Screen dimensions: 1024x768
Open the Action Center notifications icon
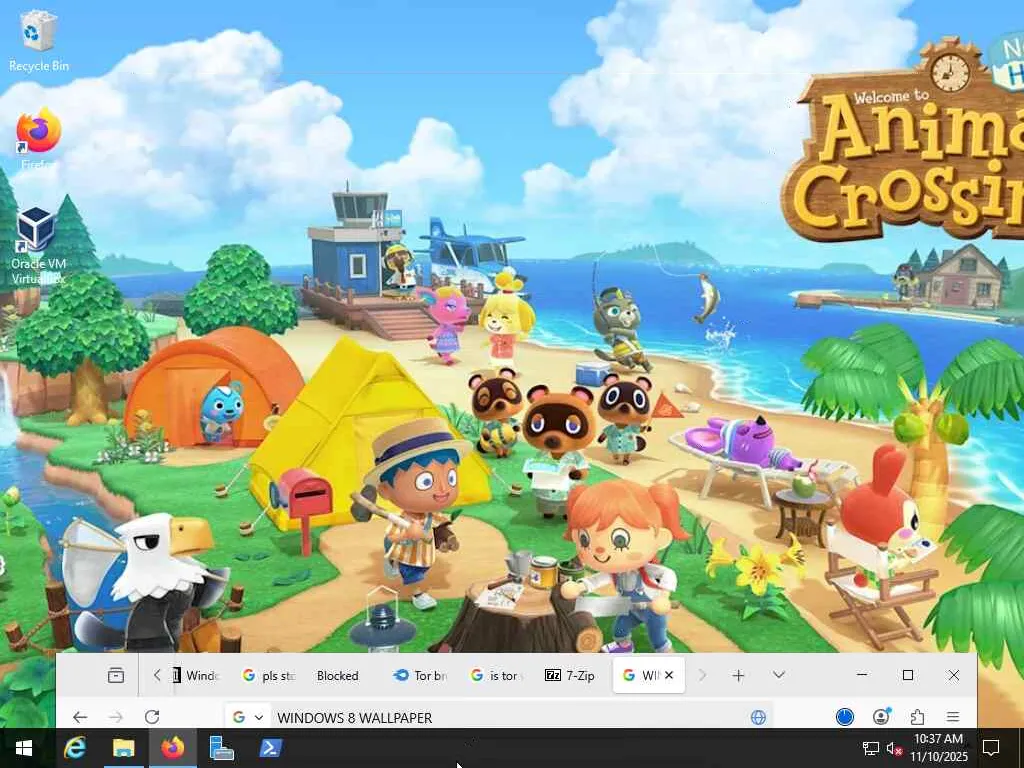[991, 748]
